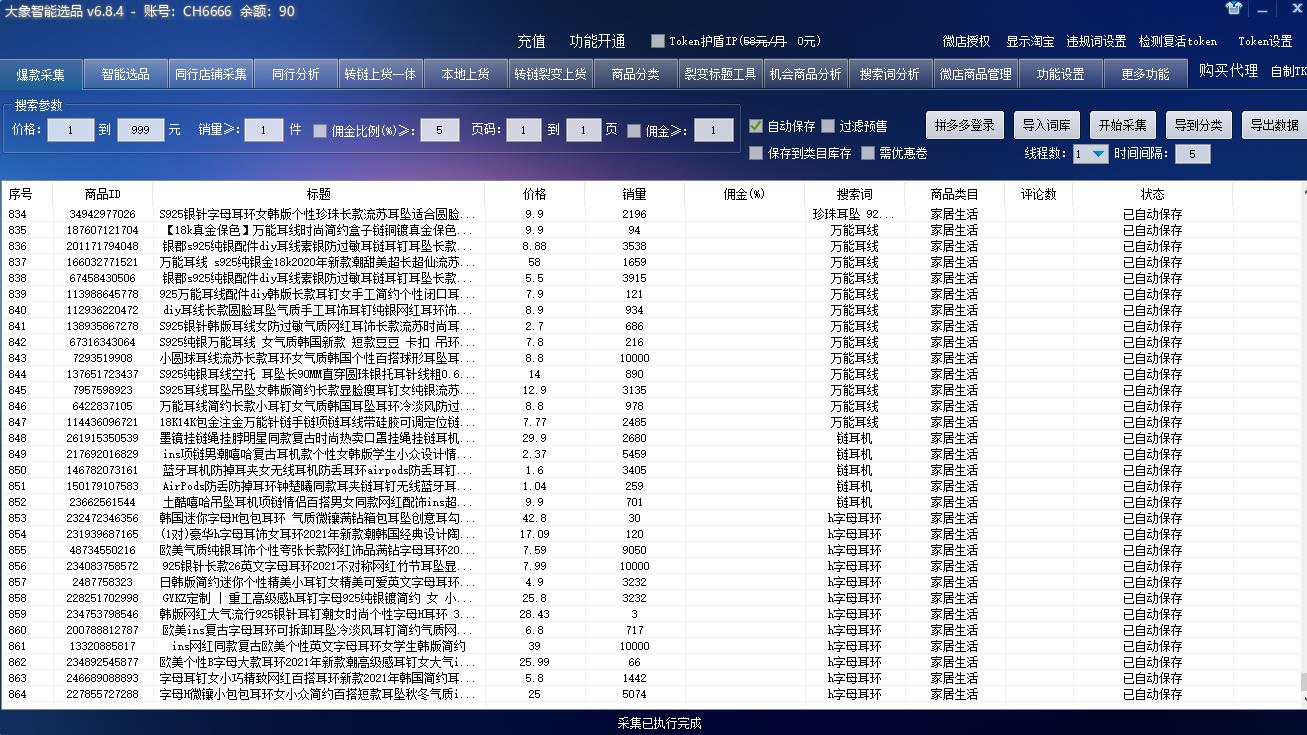Click the 微店授权 link
The width and height of the screenshot is (1307, 735).
pos(966,41)
